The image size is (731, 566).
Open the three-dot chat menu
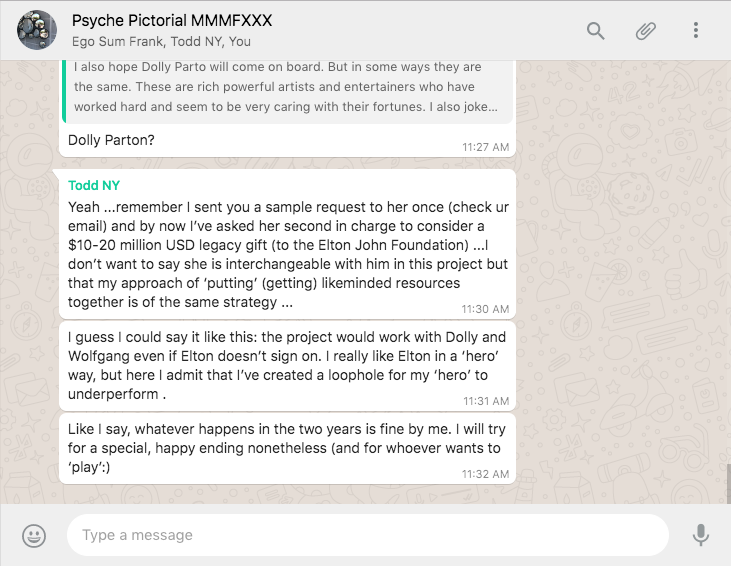pos(696,31)
